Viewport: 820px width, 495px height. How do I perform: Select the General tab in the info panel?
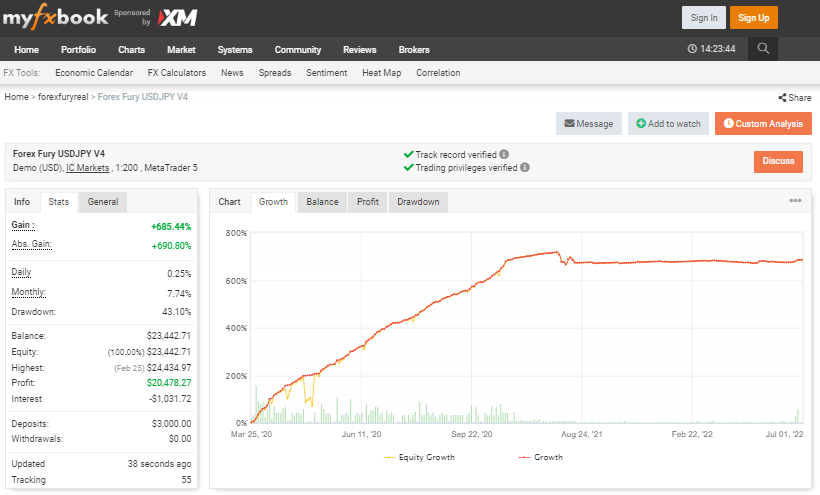point(103,202)
